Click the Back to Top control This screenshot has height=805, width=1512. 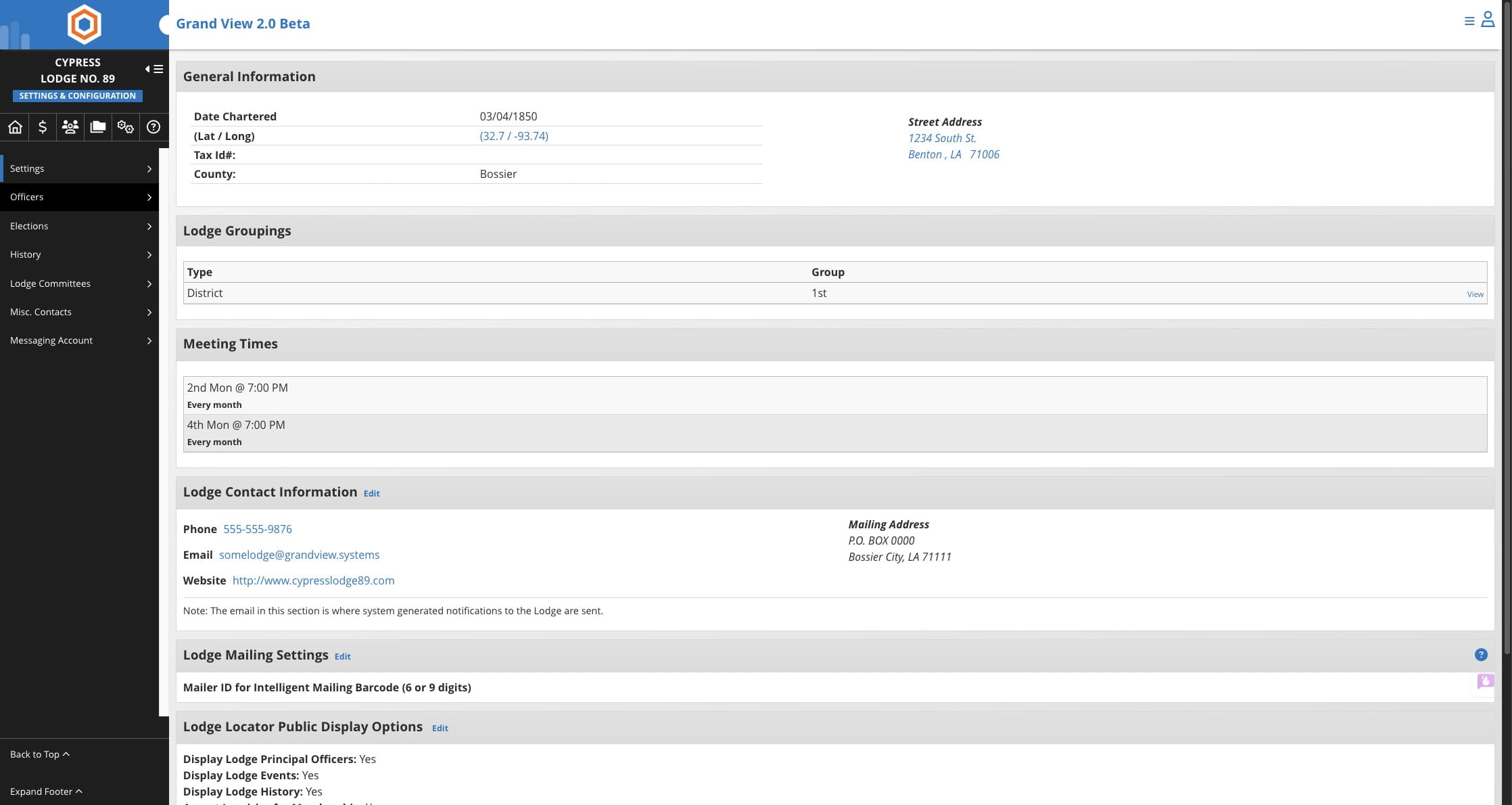39,754
